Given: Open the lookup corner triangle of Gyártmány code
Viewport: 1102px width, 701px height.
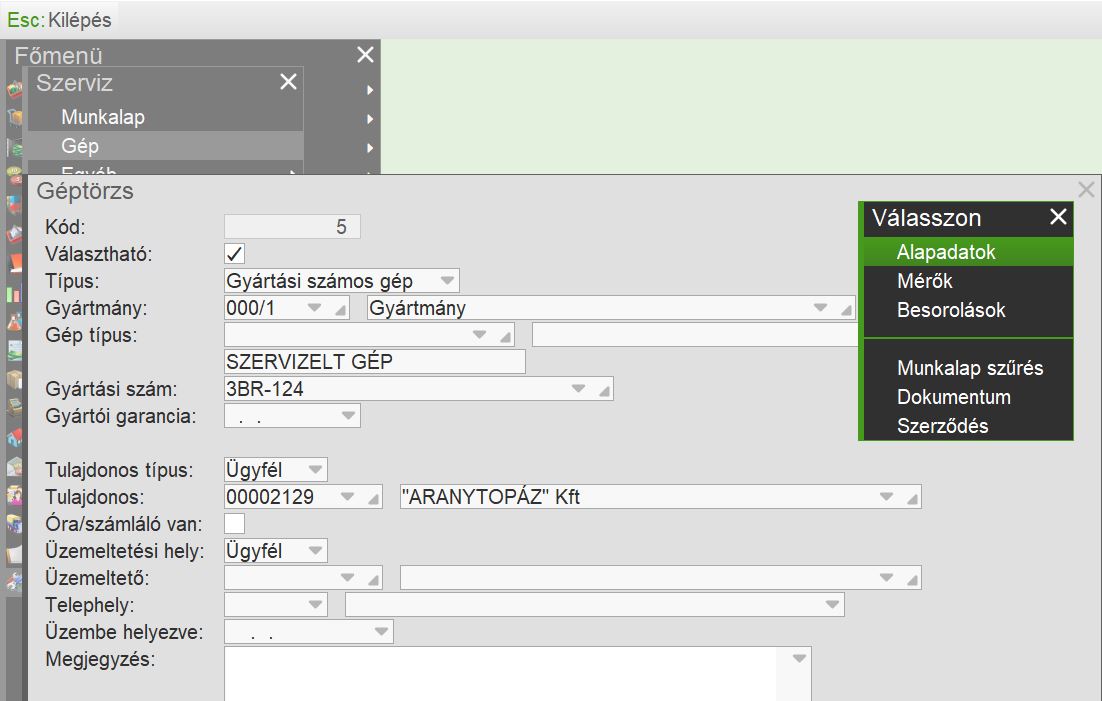Looking at the screenshot, I should (341, 309).
